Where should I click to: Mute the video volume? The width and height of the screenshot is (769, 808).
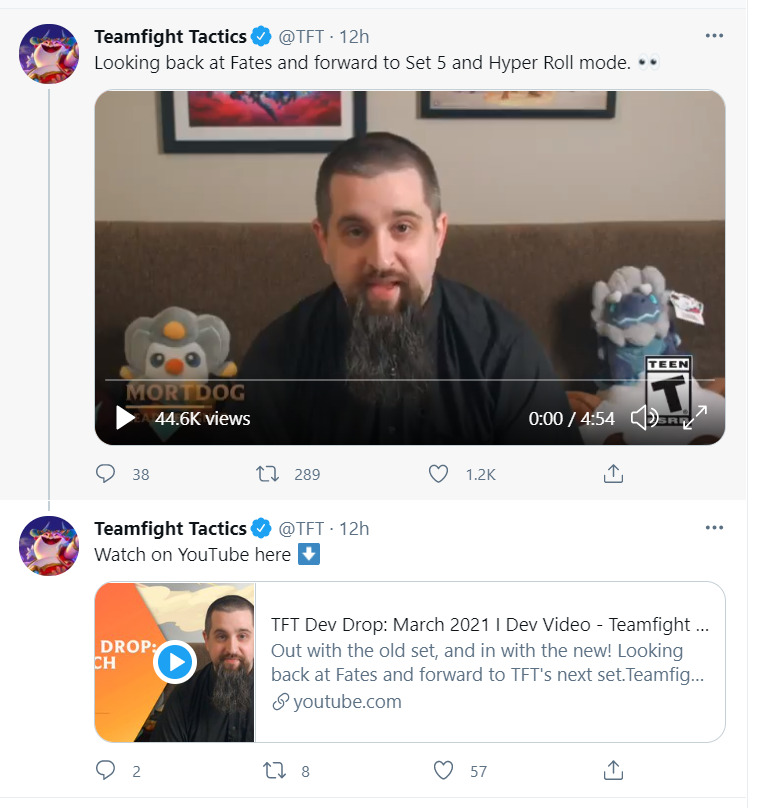click(645, 418)
